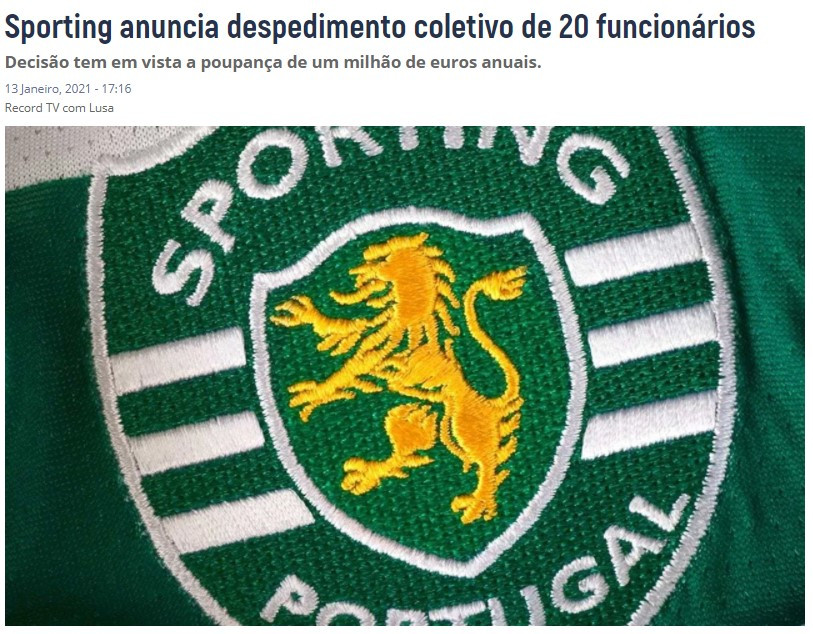The height and width of the screenshot is (634, 813).
Task: Click the 'Record TV com Lusa' byline
Action: 59,108
